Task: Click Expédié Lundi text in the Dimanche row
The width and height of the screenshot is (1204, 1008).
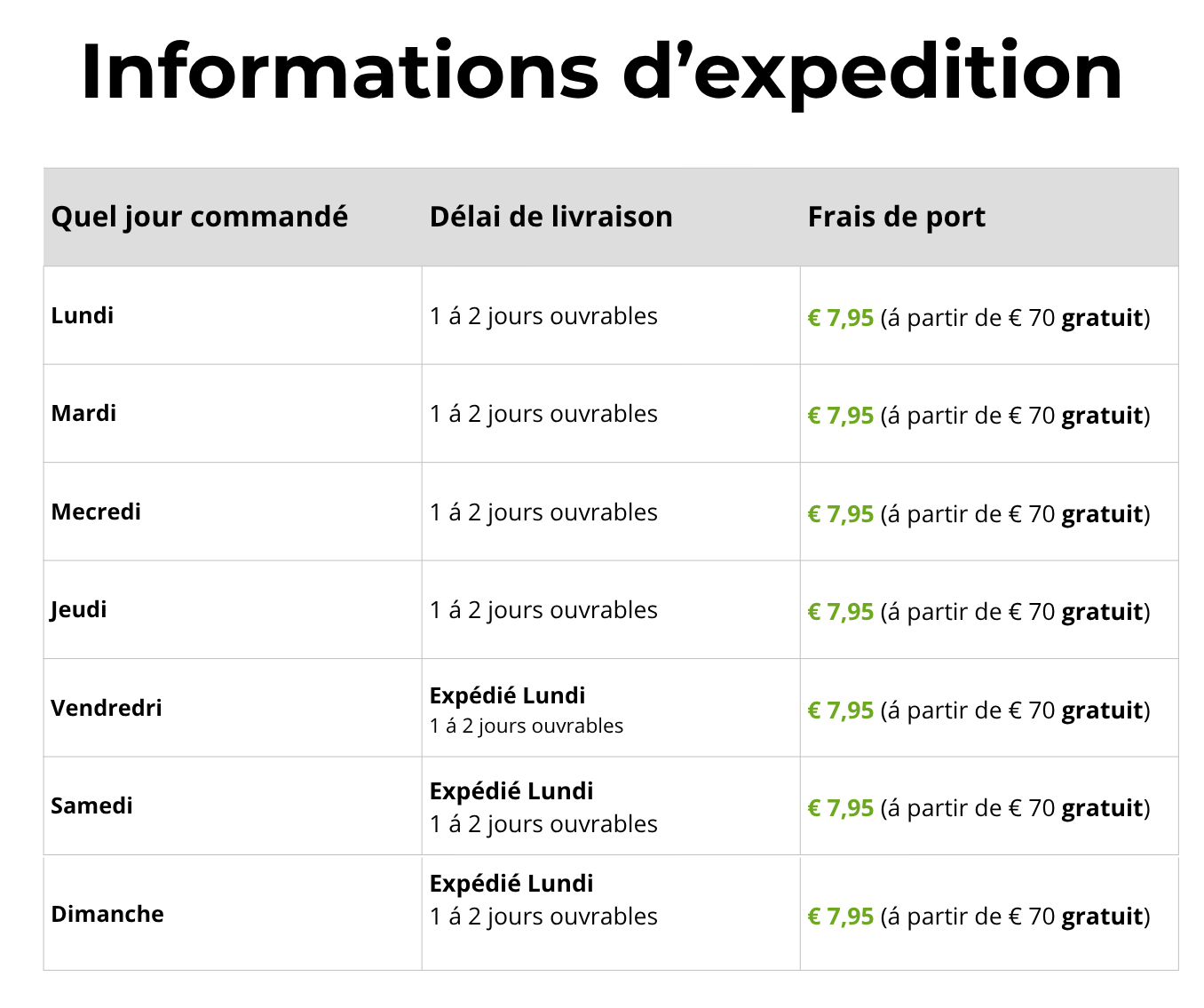Action: coord(511,883)
